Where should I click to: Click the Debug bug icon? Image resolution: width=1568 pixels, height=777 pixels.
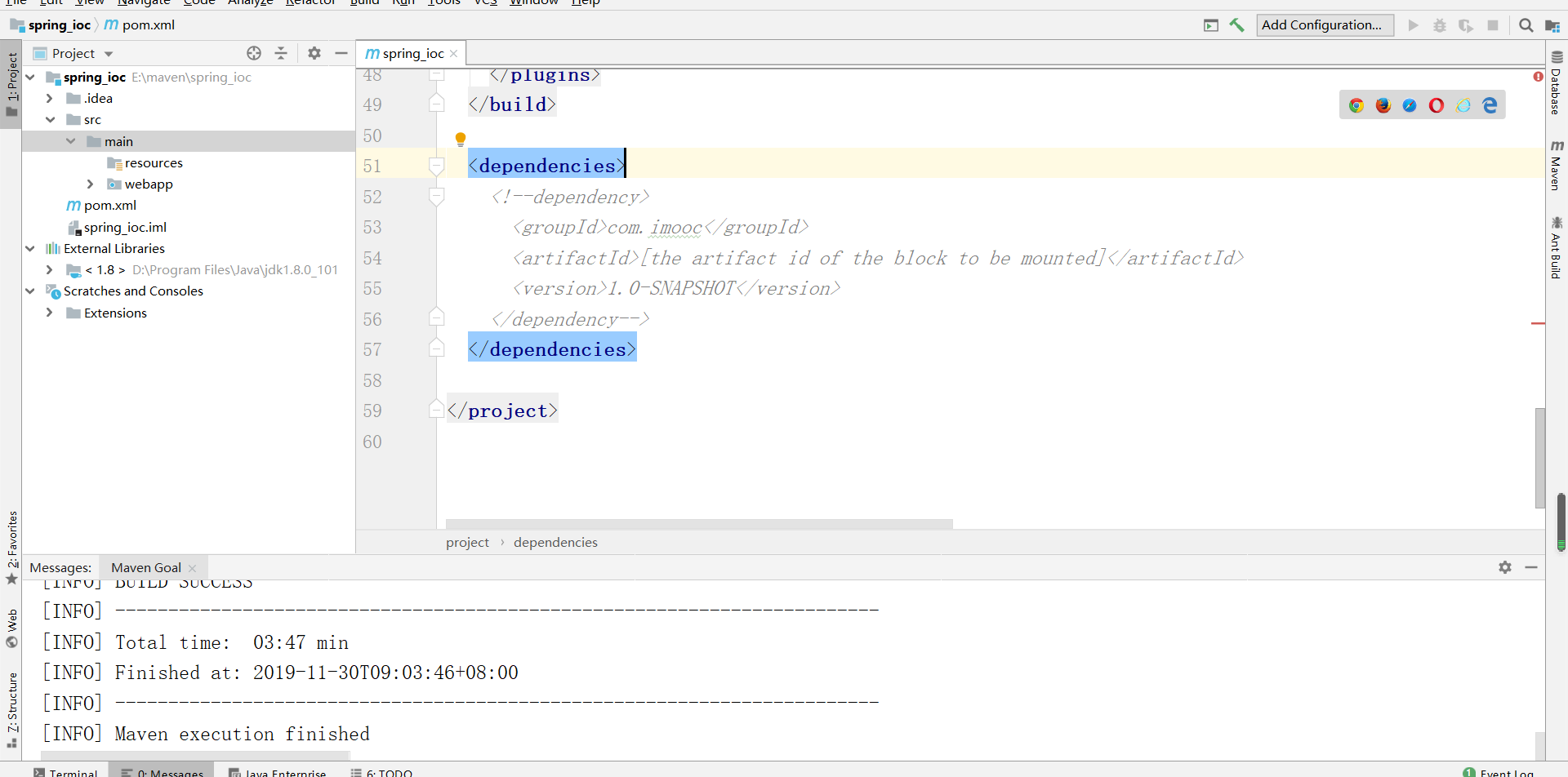(1440, 25)
